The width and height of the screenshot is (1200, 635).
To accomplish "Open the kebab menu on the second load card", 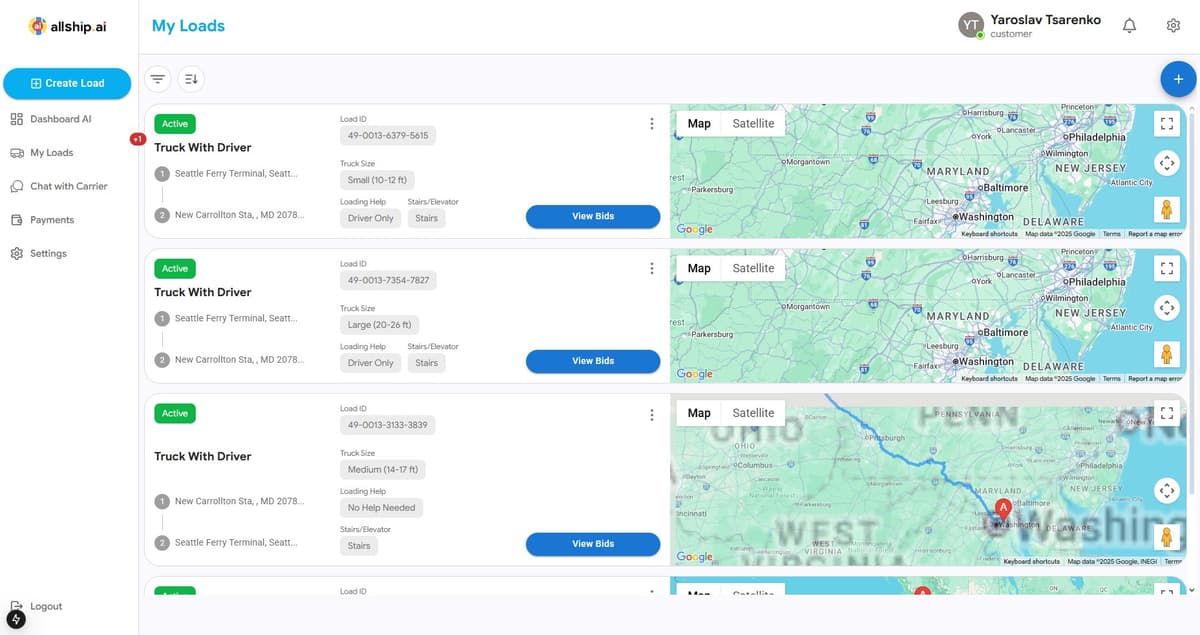I will coord(652,268).
